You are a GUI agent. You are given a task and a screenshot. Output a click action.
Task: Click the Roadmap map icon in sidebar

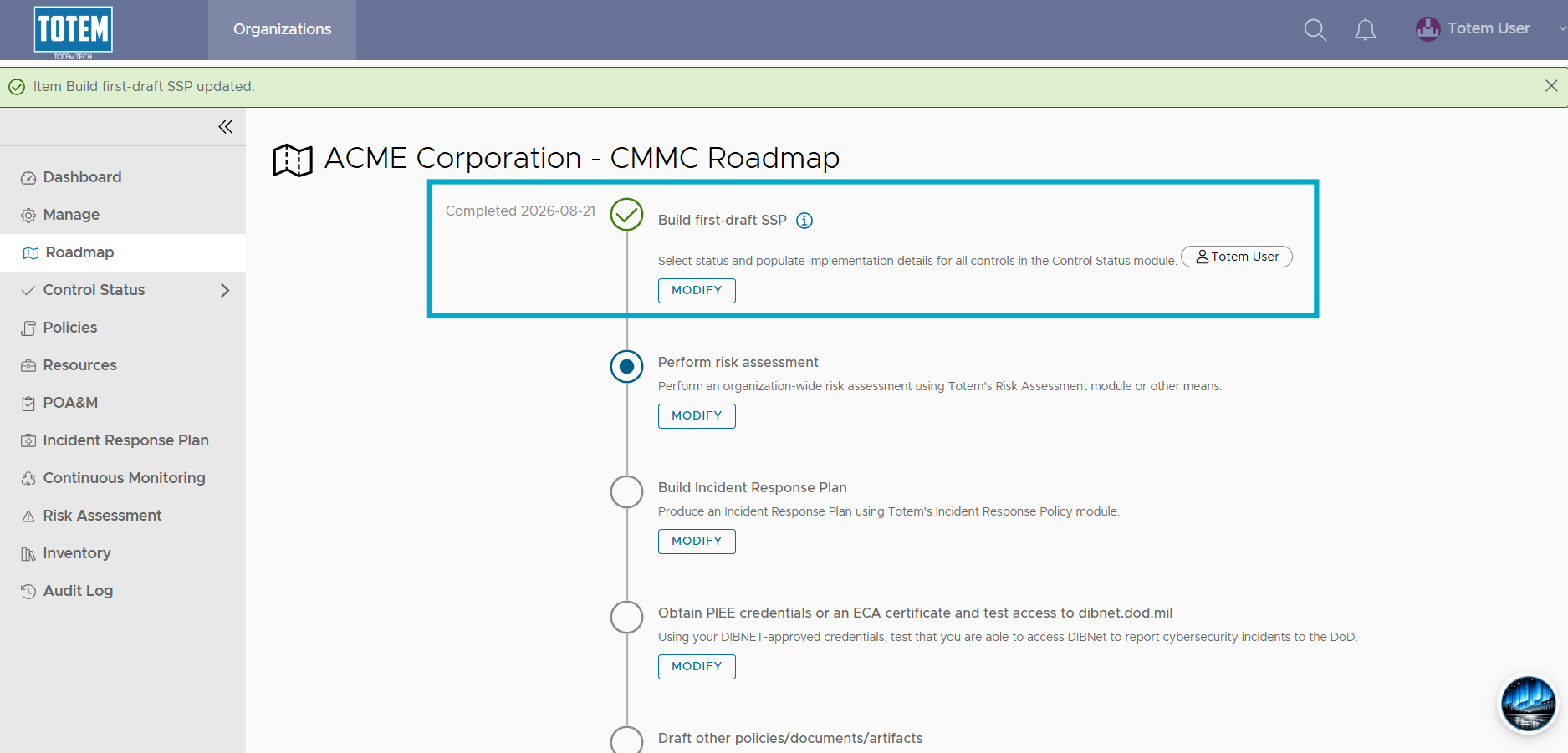point(31,253)
